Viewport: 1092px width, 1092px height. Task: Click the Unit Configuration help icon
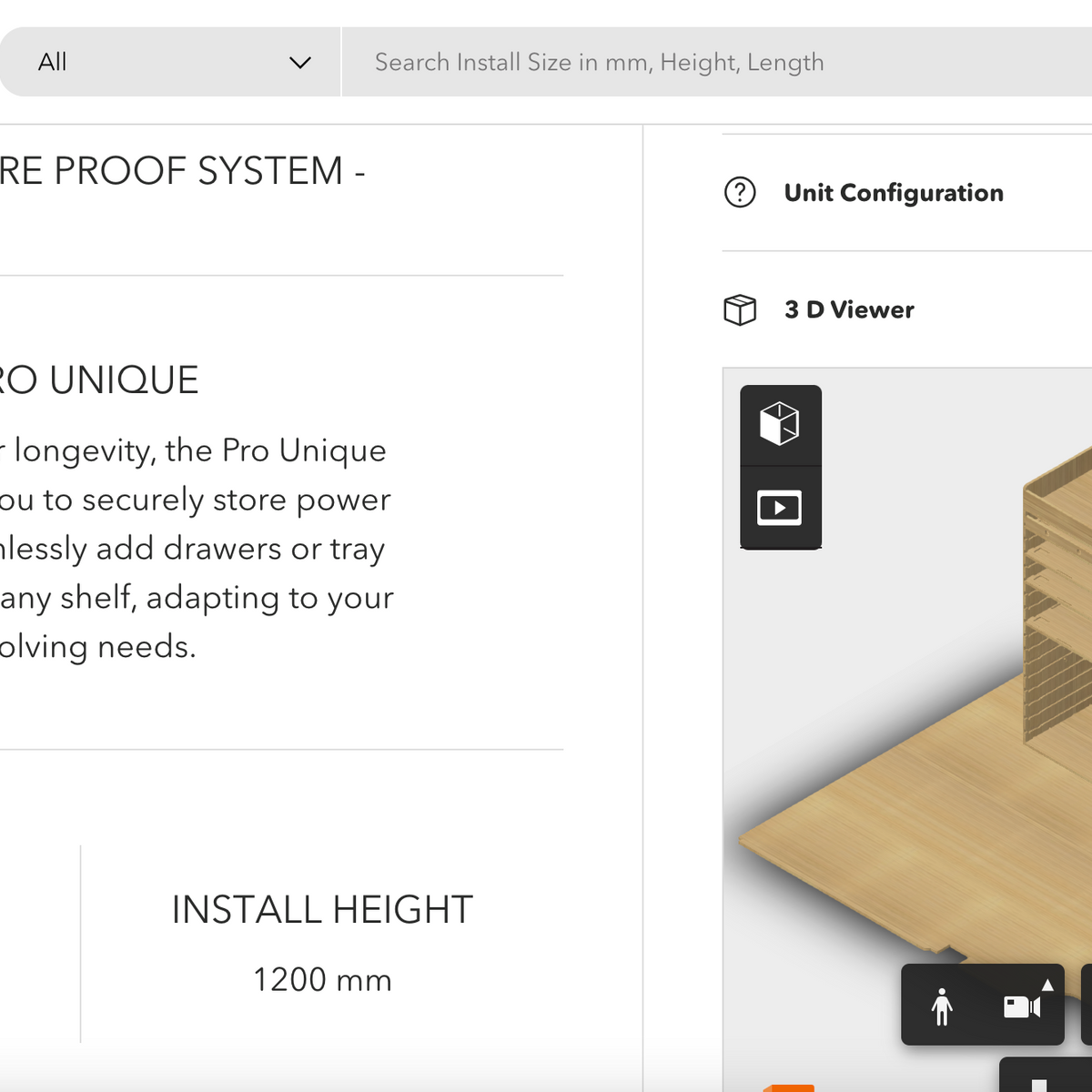point(740,193)
